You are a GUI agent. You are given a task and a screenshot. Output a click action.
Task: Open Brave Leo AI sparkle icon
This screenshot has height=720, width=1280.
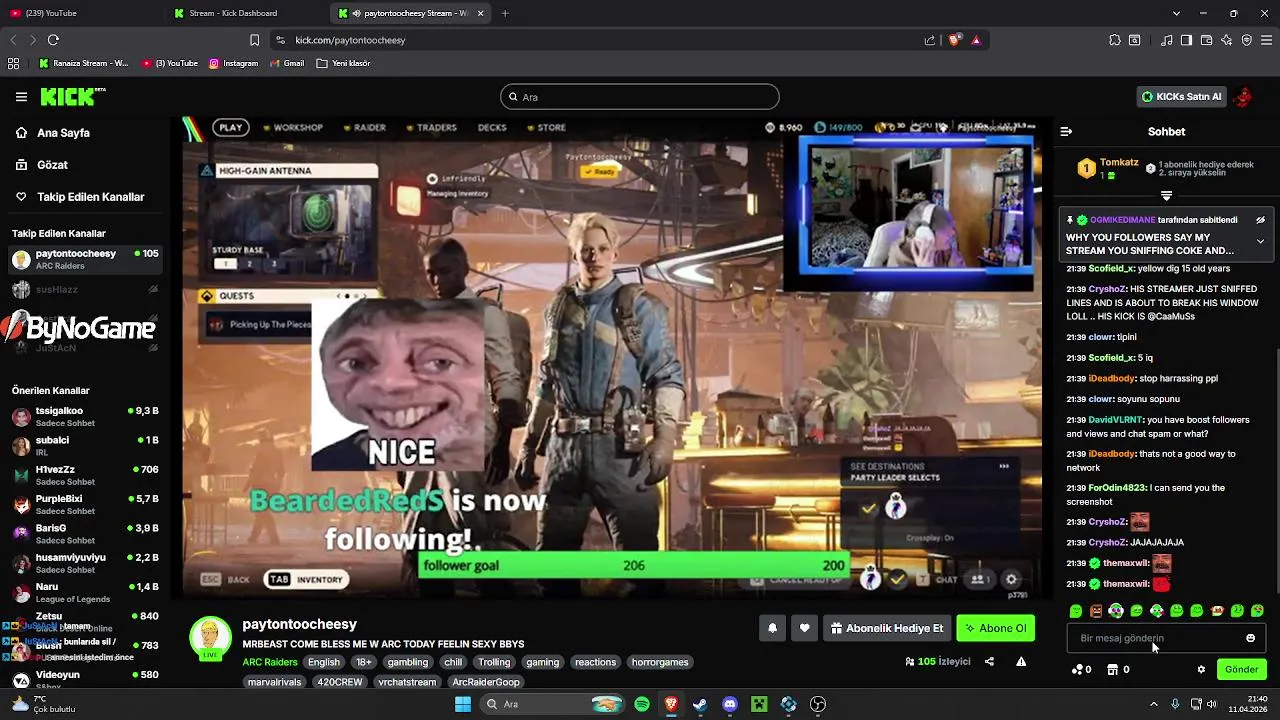(1226, 40)
